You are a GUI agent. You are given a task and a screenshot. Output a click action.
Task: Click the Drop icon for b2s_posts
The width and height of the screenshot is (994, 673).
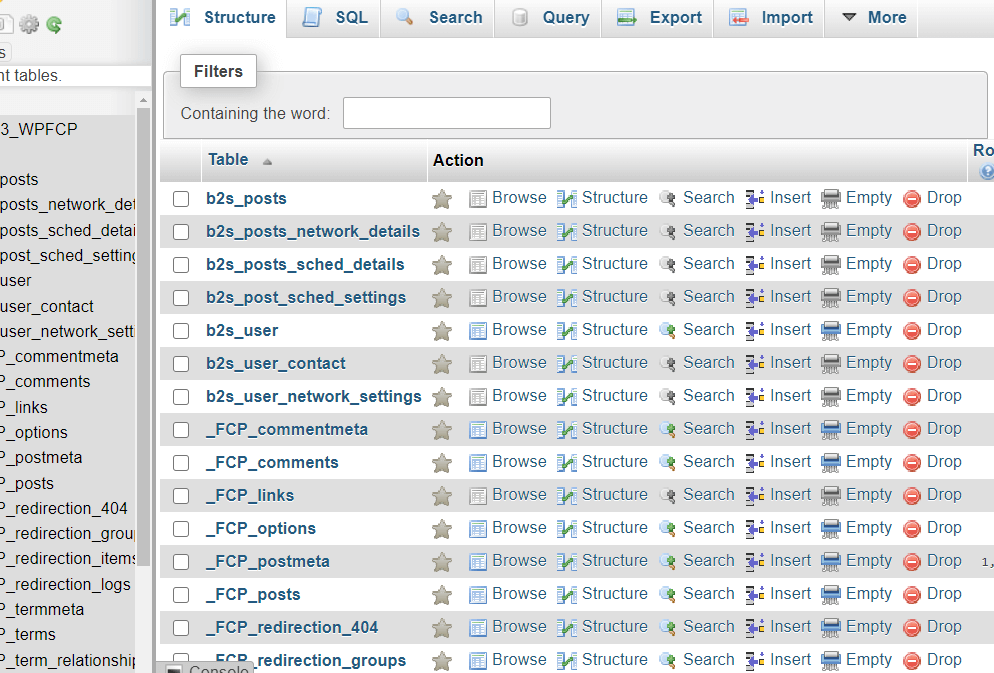coord(912,199)
